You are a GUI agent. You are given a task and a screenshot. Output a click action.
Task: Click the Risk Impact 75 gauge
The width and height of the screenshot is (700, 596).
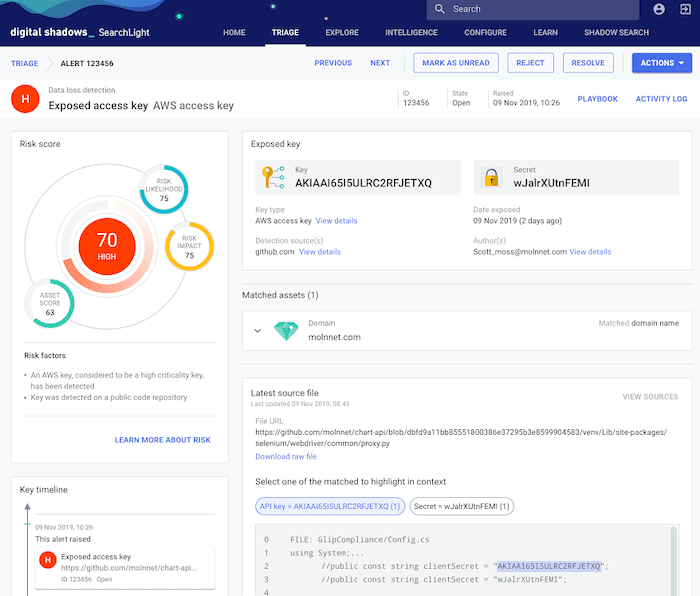(x=189, y=246)
